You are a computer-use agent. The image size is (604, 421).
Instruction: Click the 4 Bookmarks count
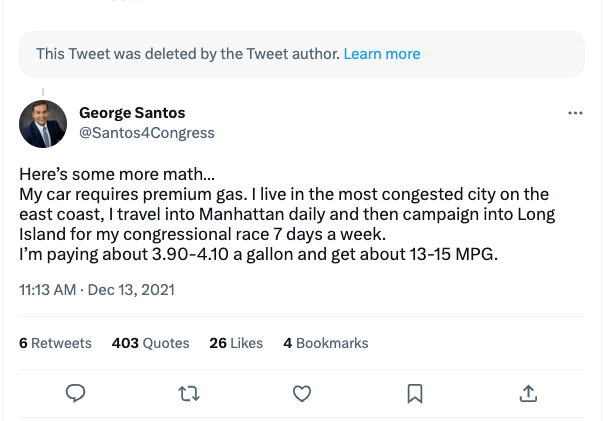coord(326,343)
